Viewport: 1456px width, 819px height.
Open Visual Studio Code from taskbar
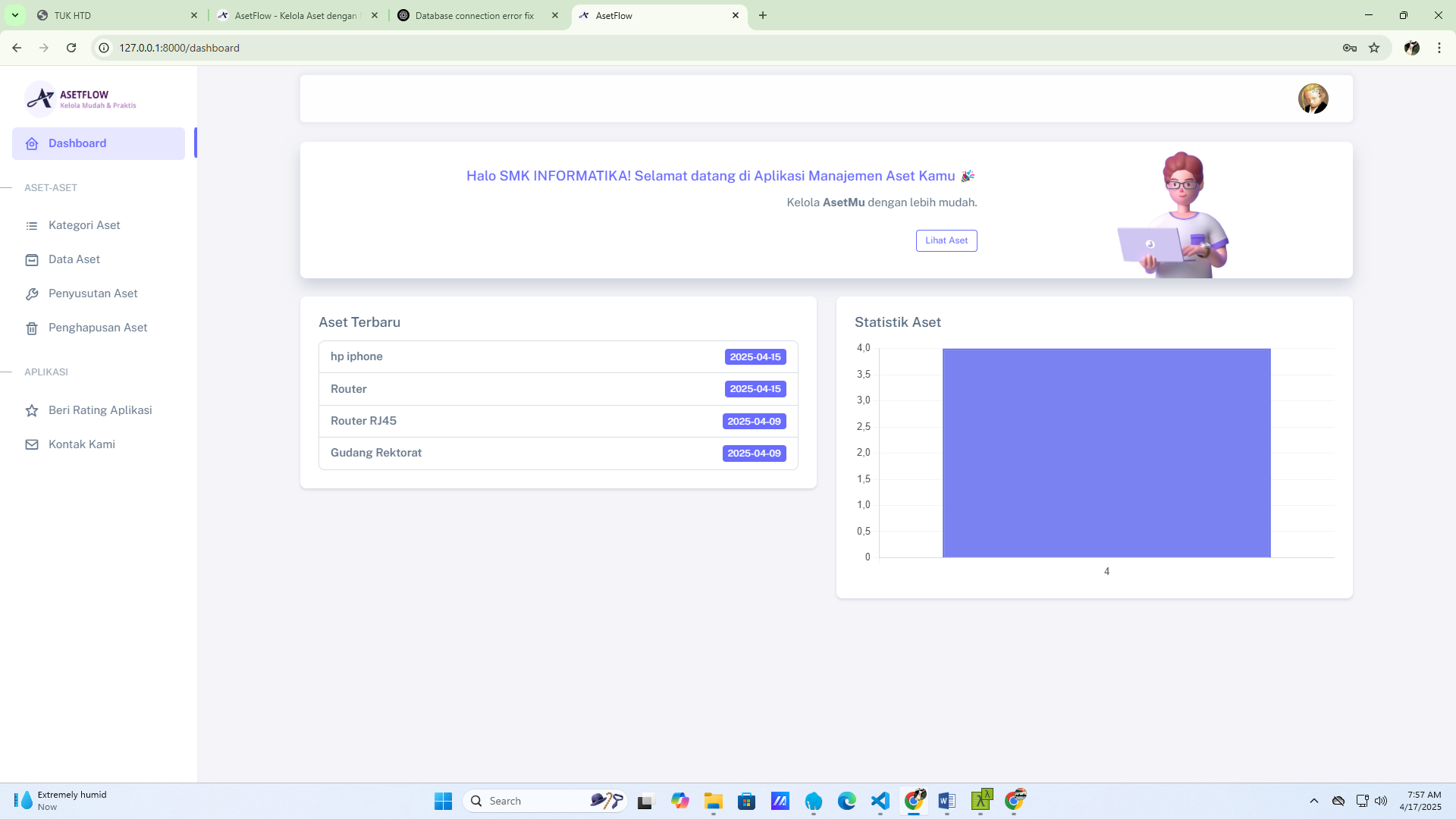(880, 801)
